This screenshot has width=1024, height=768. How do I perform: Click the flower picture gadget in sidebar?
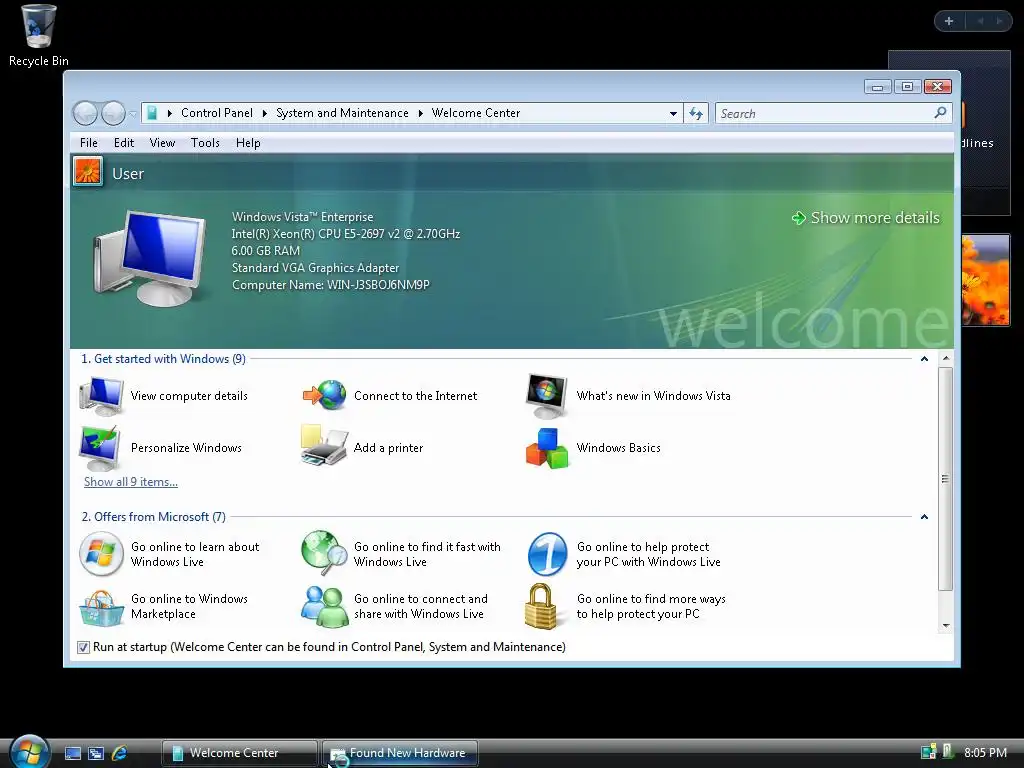(985, 280)
